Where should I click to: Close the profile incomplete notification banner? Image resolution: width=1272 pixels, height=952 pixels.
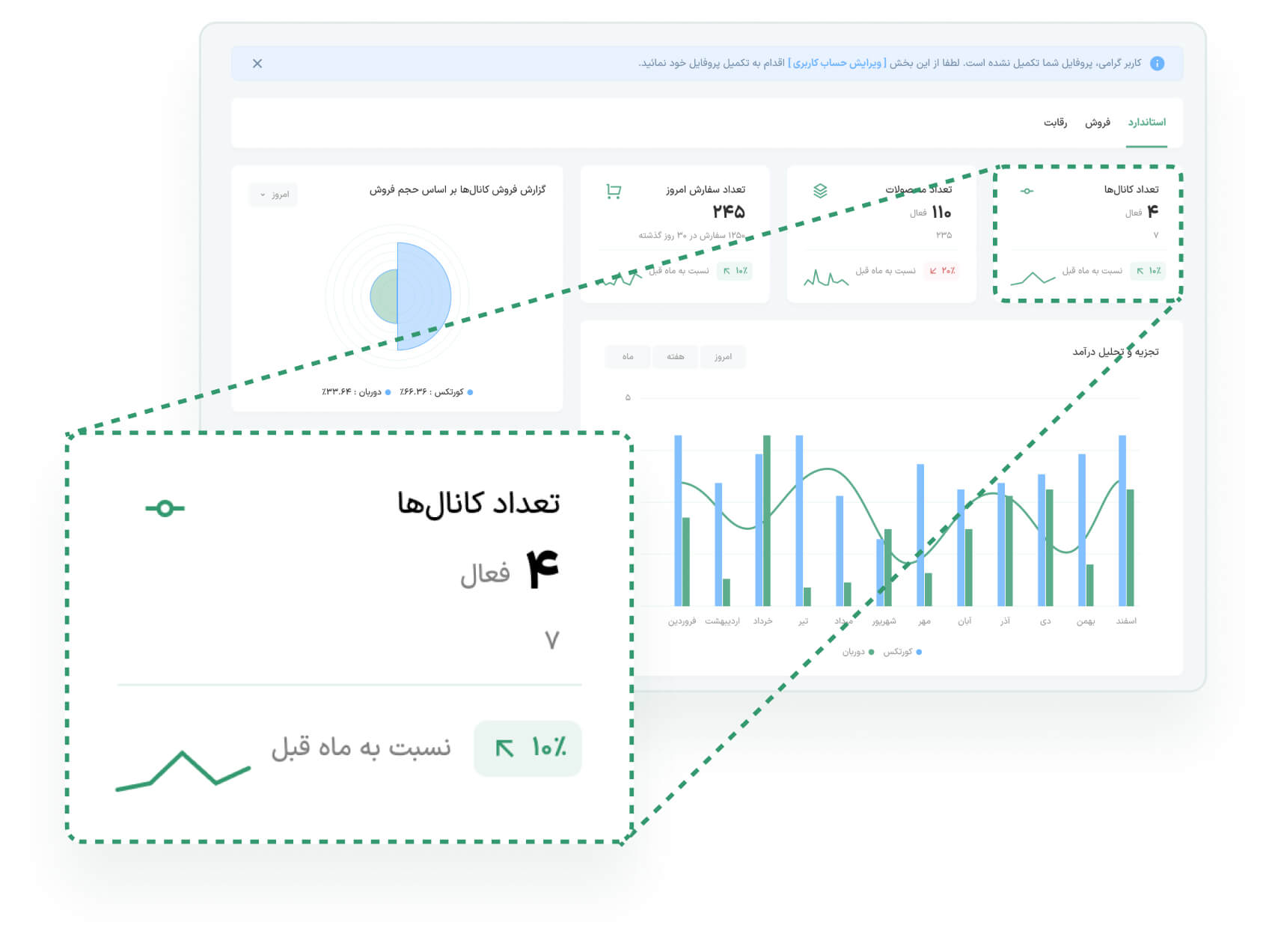(257, 64)
